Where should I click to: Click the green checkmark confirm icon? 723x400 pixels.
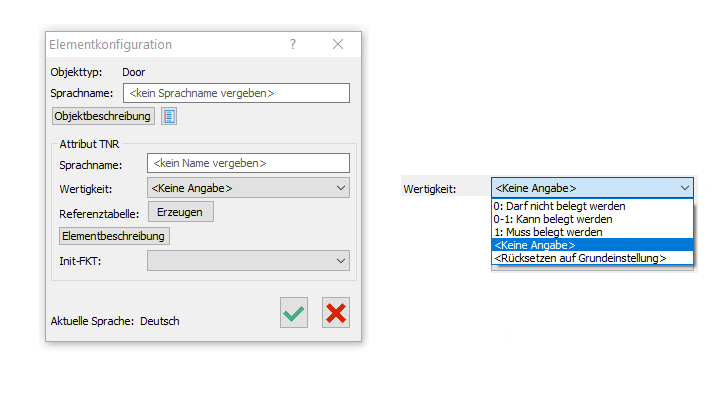click(x=294, y=313)
